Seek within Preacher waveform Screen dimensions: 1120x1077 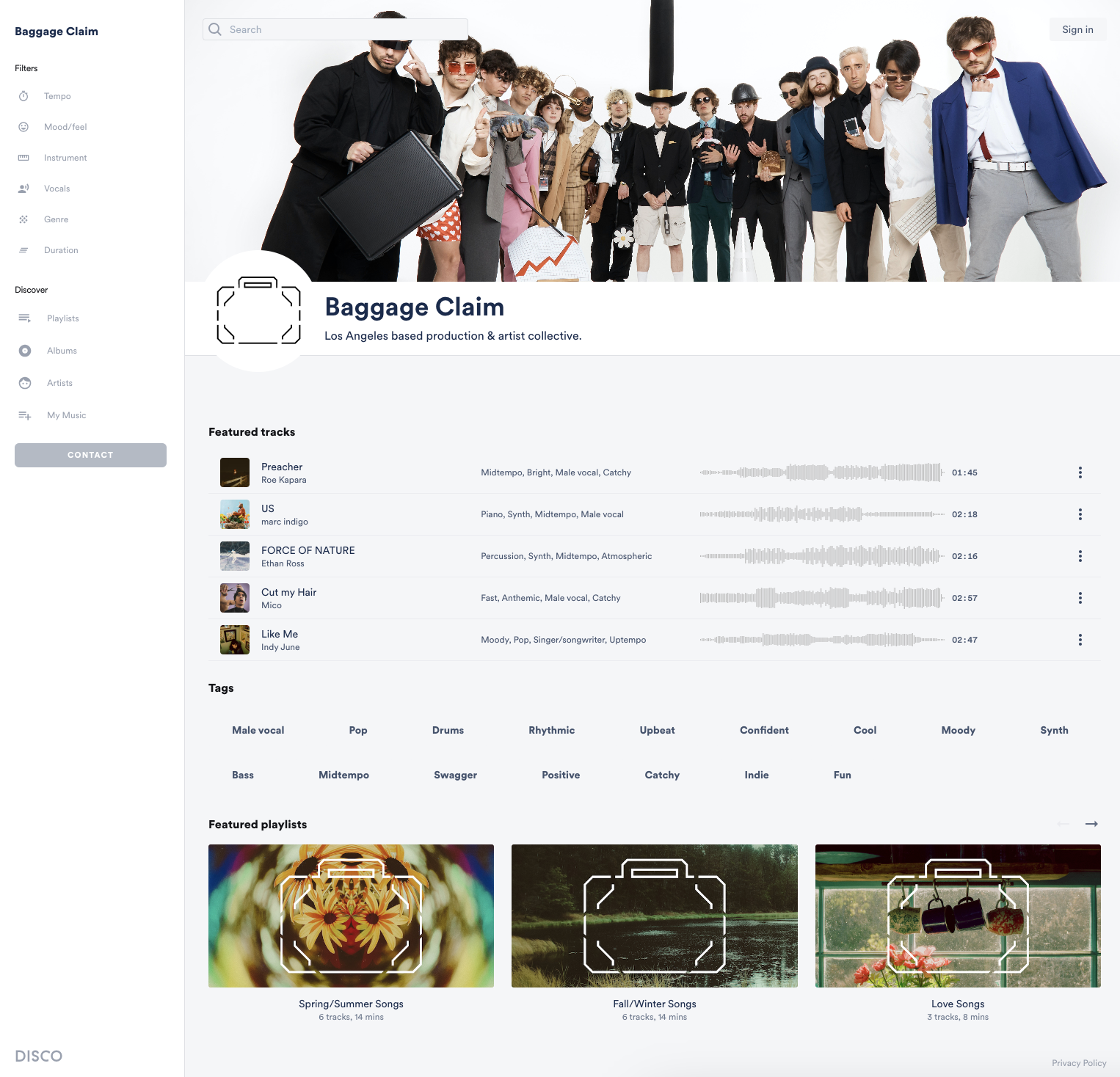pos(822,472)
